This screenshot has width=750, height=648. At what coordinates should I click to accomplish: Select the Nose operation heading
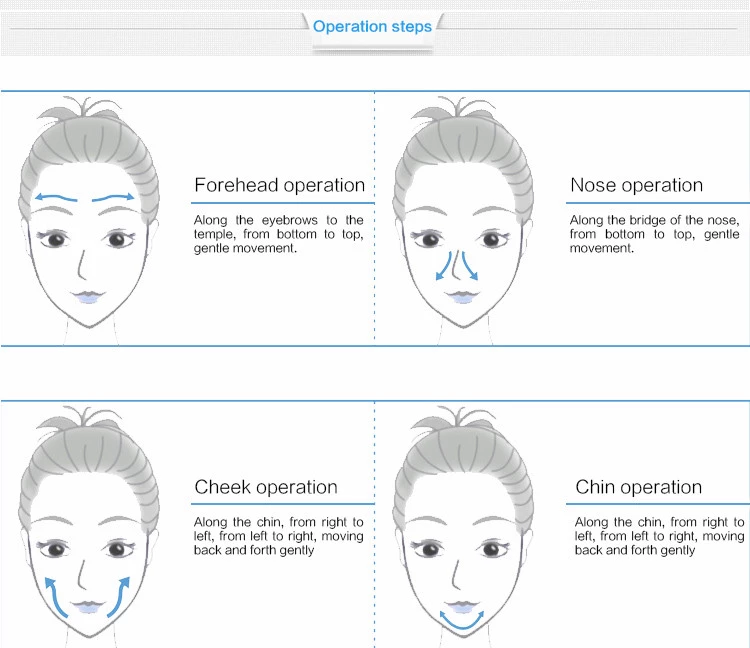pos(637,185)
